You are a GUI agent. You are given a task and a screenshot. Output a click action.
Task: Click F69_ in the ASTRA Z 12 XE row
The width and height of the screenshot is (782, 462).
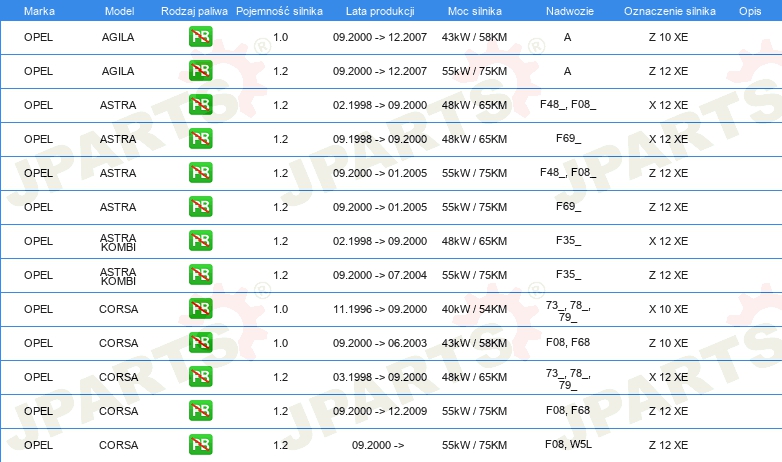coord(569,206)
